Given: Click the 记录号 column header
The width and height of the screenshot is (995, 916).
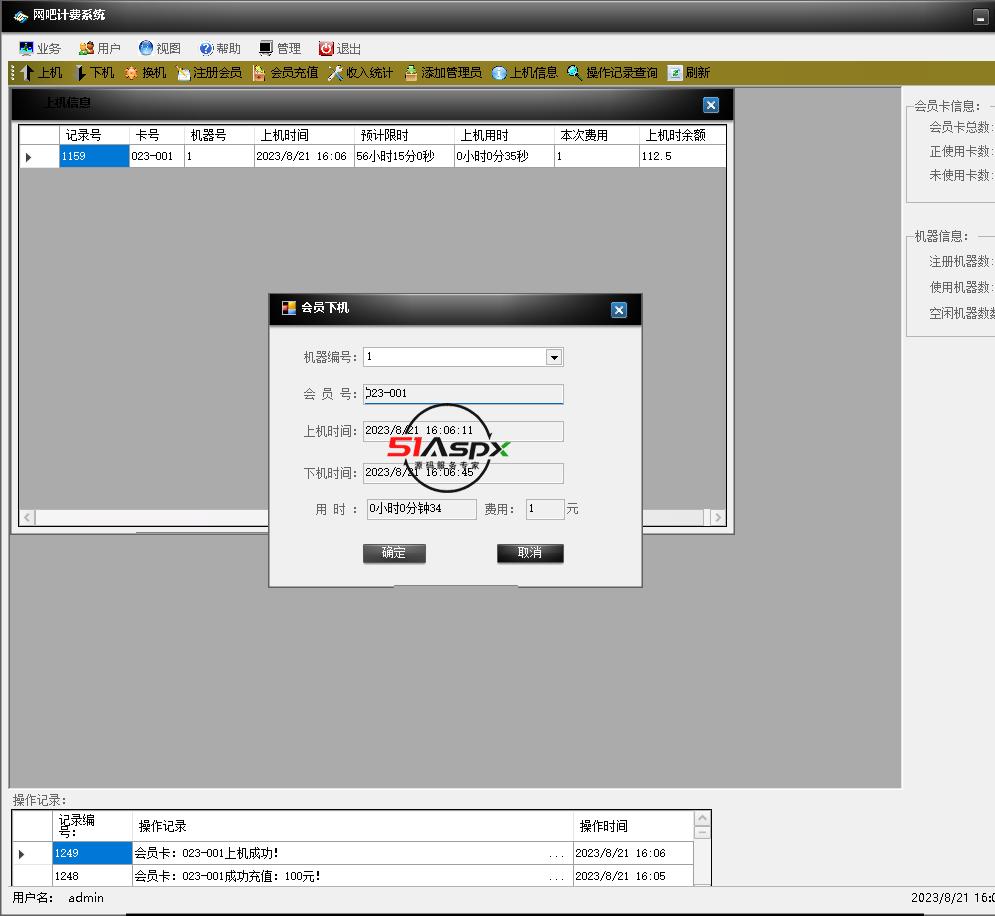Looking at the screenshot, I should pyautogui.click(x=94, y=135).
